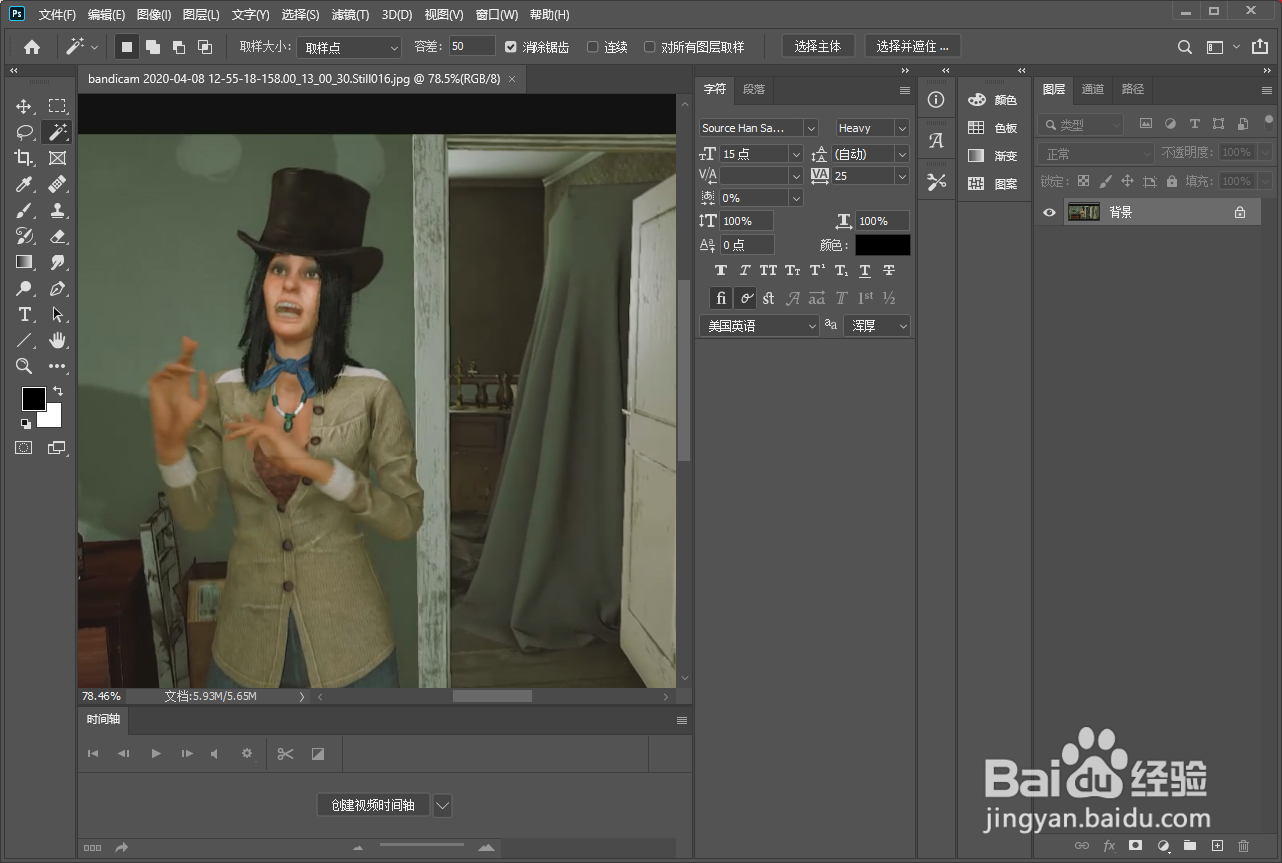Toggle faux bold in Character panel

(x=721, y=271)
